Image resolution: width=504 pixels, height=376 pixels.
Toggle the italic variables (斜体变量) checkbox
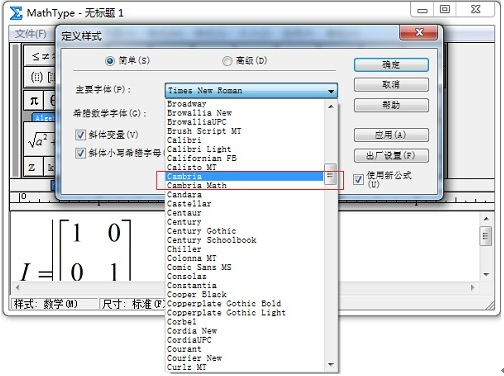click(80, 135)
